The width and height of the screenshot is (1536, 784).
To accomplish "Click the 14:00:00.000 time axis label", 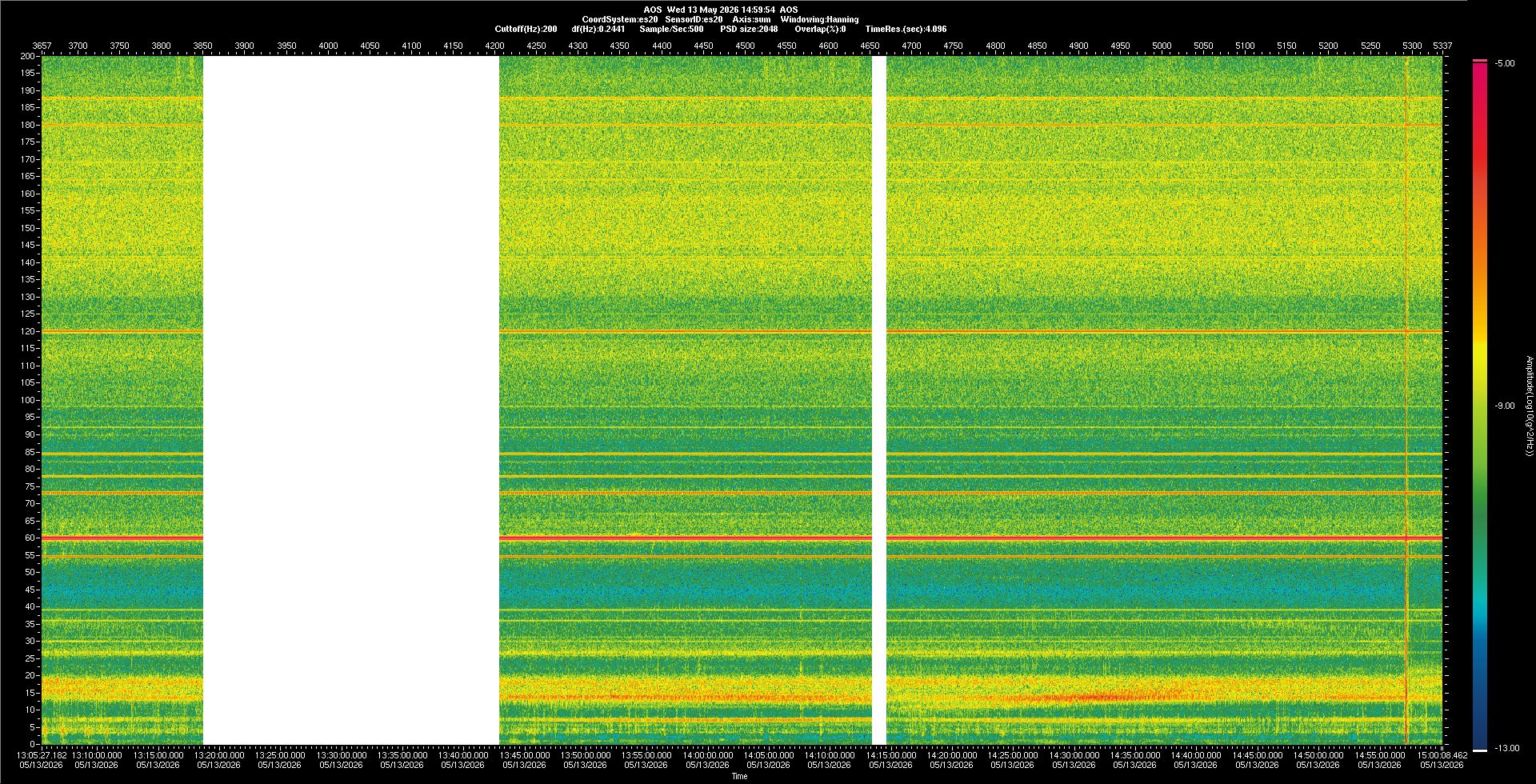I will pos(707,755).
